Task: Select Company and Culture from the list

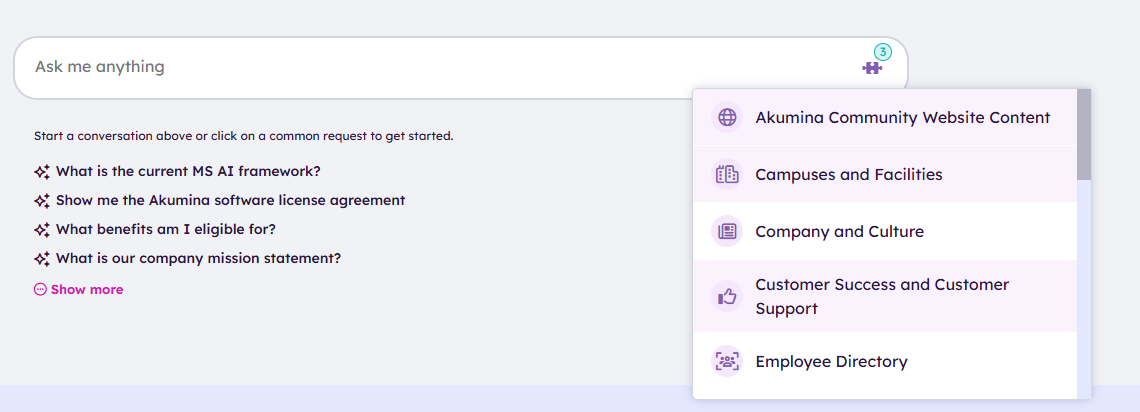Action: tap(839, 232)
